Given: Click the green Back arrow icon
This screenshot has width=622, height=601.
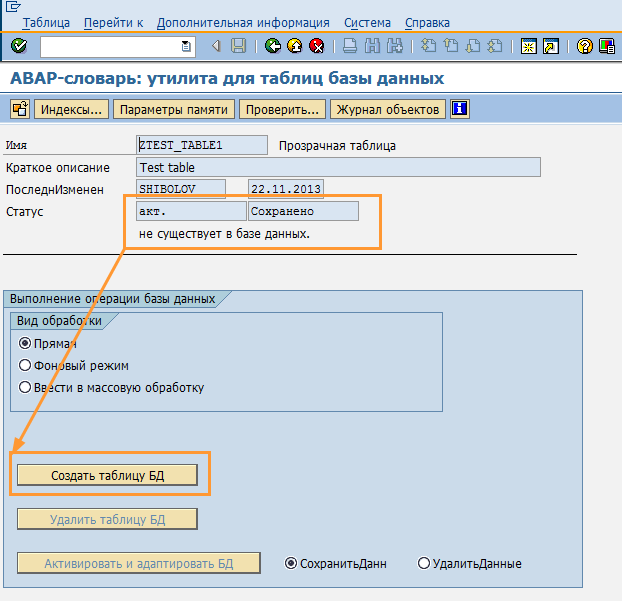Looking at the screenshot, I should [273, 46].
